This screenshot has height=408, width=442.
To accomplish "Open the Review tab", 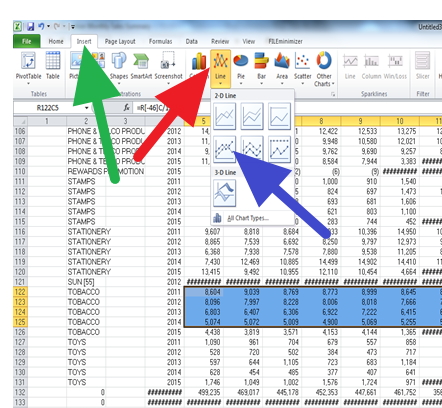I will click(x=220, y=41).
